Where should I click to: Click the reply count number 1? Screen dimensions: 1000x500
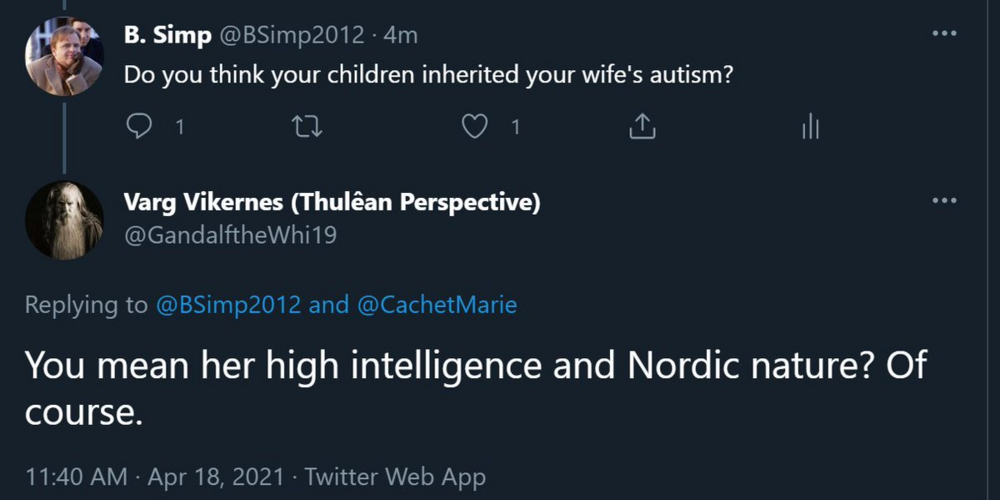(x=180, y=128)
